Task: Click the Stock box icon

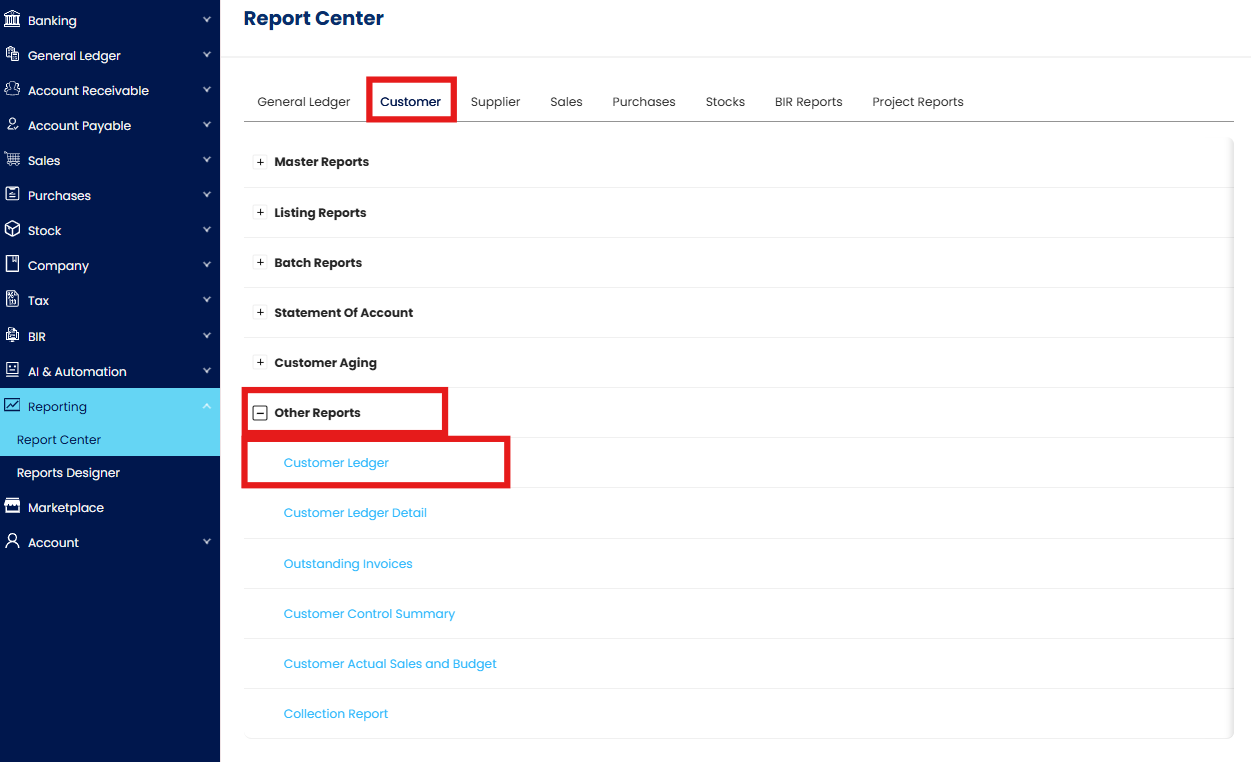Action: [x=12, y=229]
